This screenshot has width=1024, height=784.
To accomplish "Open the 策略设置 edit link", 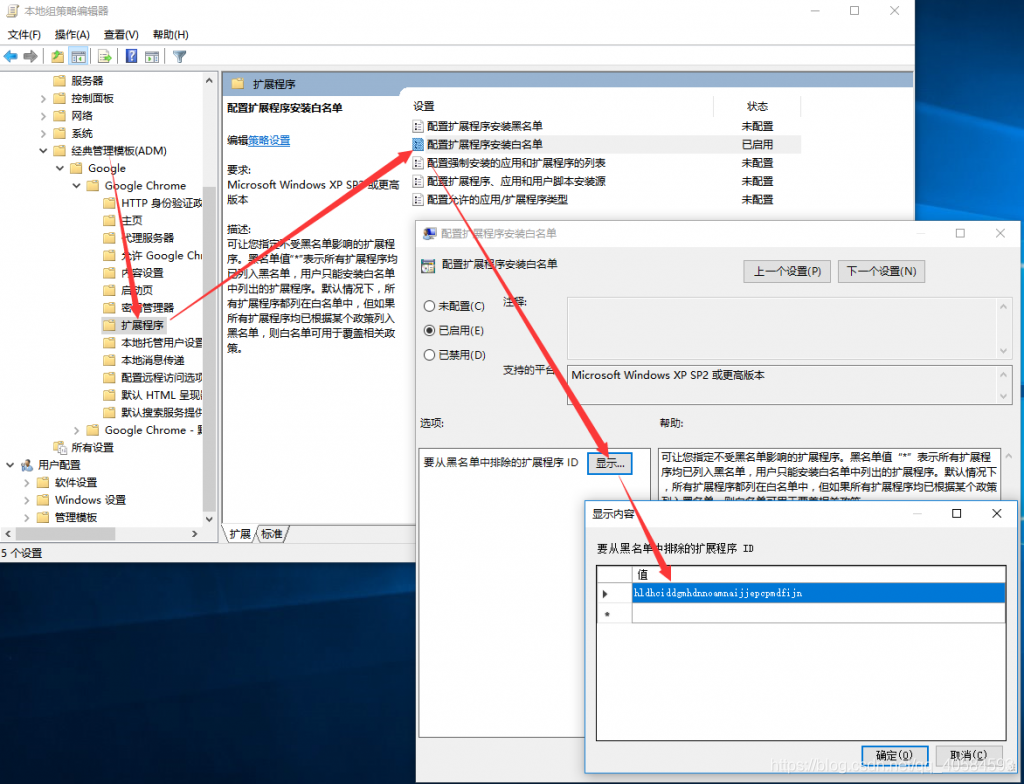I will (269, 140).
